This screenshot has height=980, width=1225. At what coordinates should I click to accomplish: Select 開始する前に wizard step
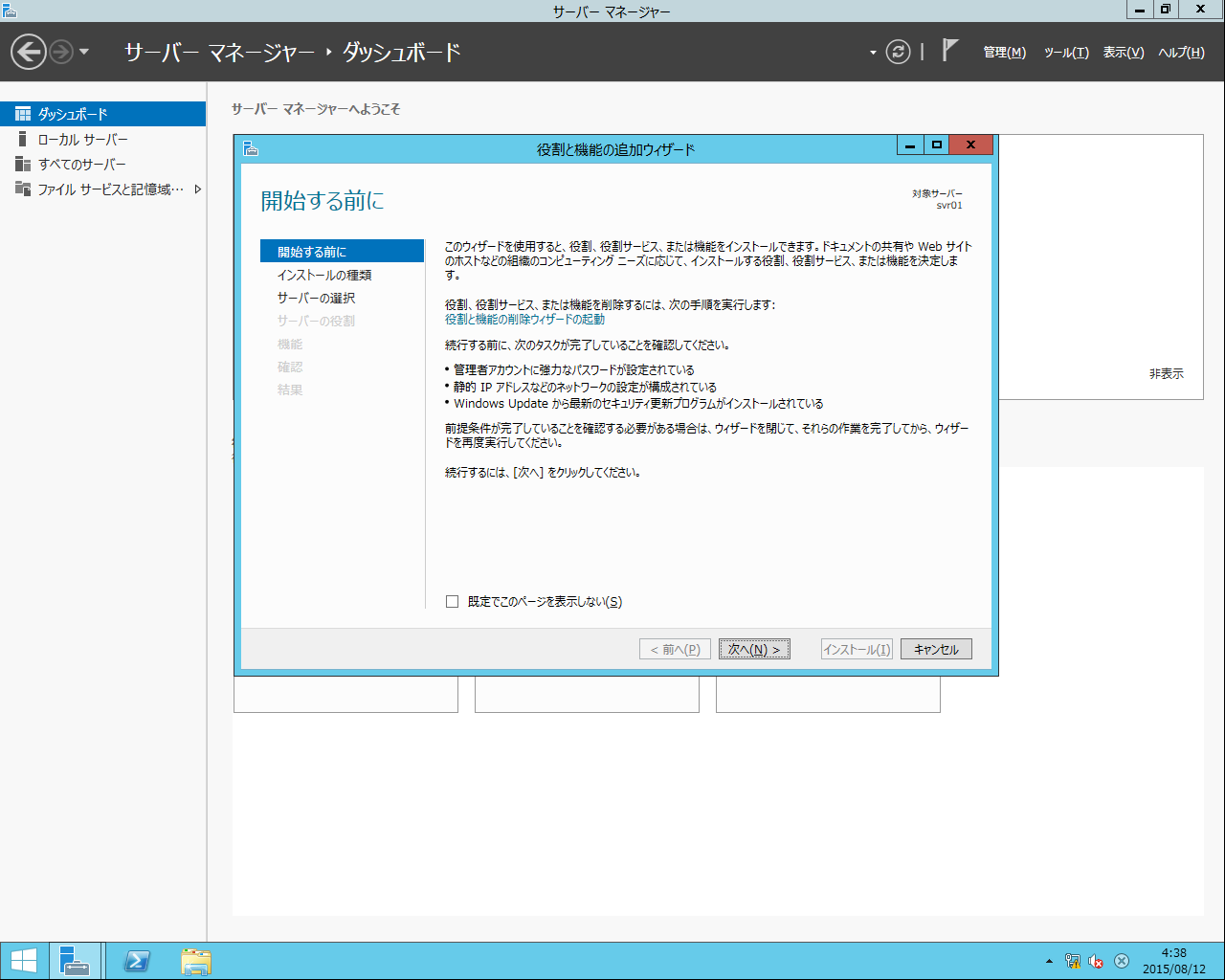click(342, 251)
